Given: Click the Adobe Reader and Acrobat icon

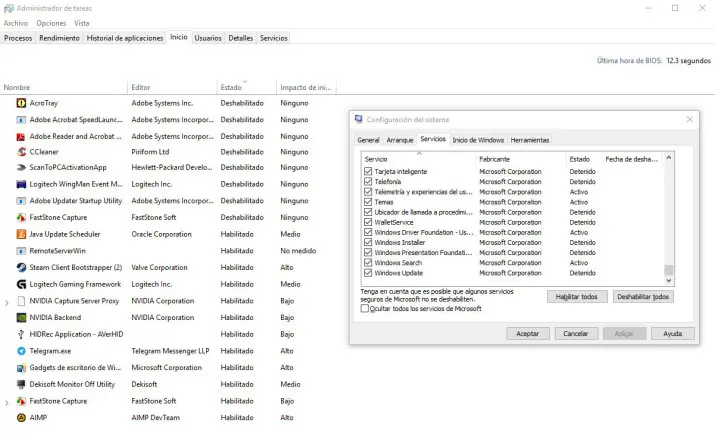Looking at the screenshot, I should pyautogui.click(x=21, y=136).
